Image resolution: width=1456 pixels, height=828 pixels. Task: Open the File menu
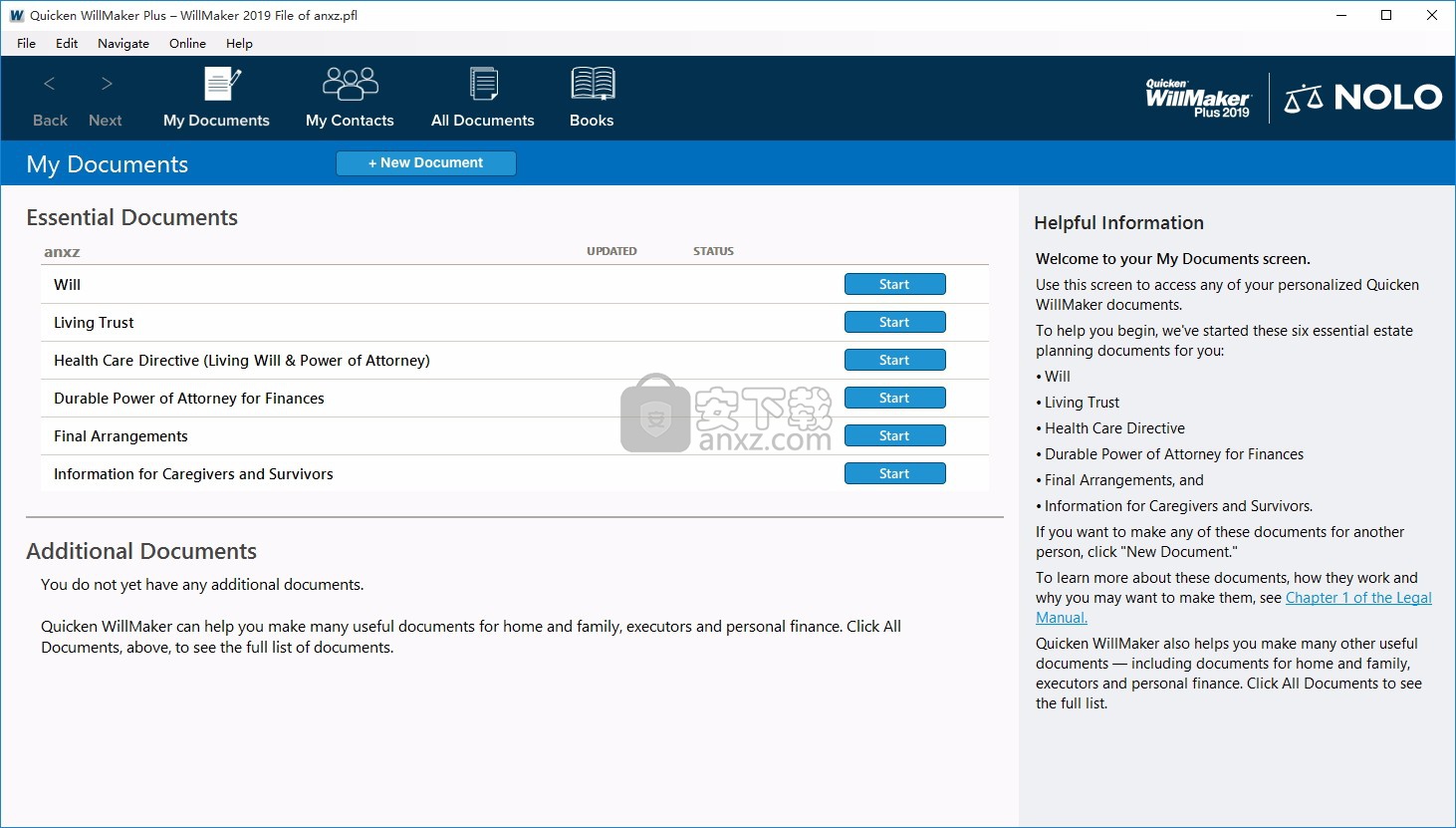27,43
